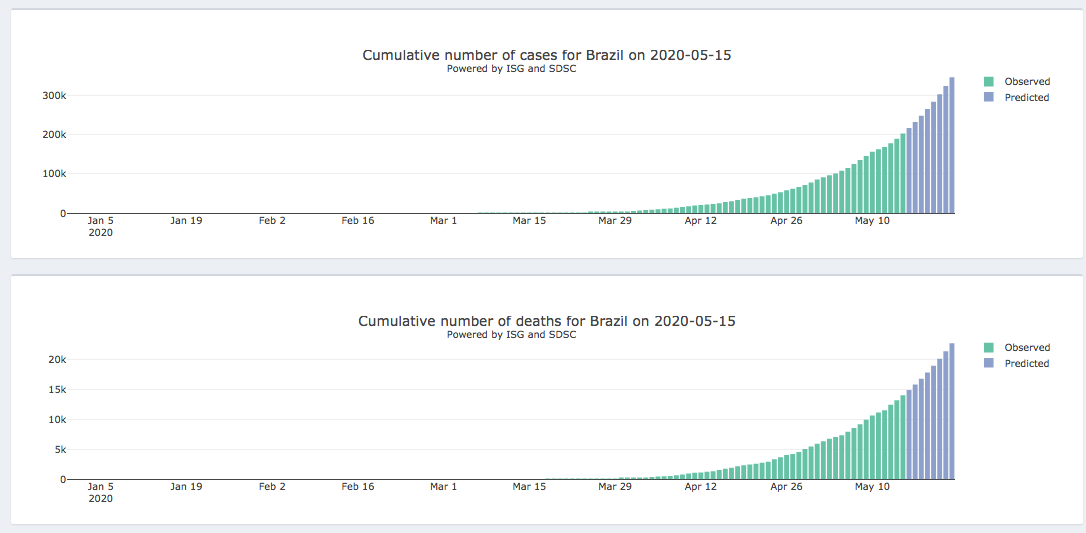This screenshot has width=1086, height=533.
Task: Click Mar 1 x-axis label on deaths chart
Action: pos(443,487)
